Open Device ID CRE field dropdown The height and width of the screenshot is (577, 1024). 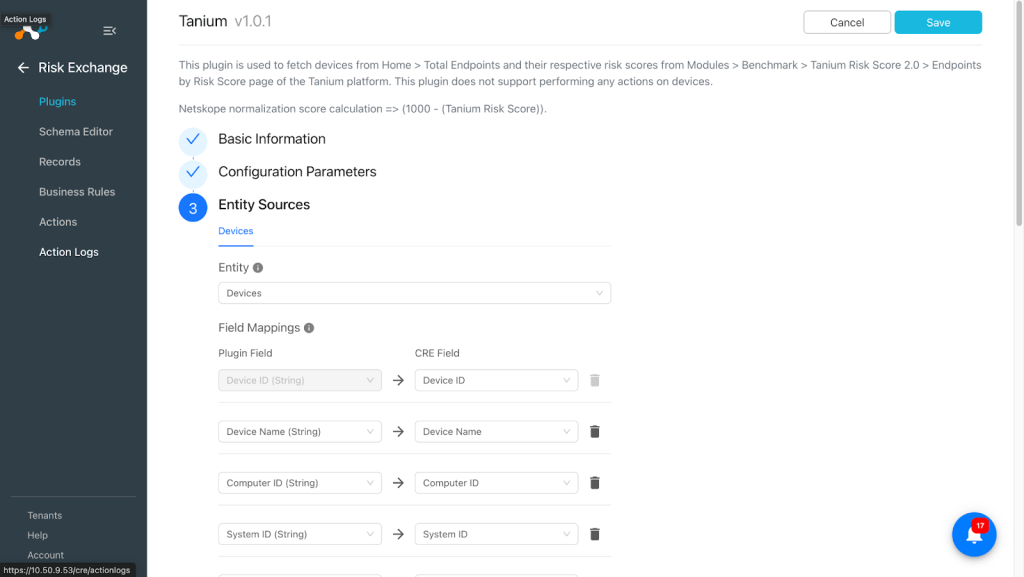pyautogui.click(x=496, y=381)
